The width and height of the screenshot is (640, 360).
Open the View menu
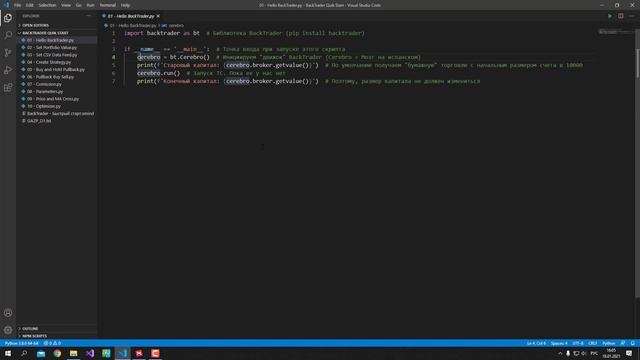66,5
